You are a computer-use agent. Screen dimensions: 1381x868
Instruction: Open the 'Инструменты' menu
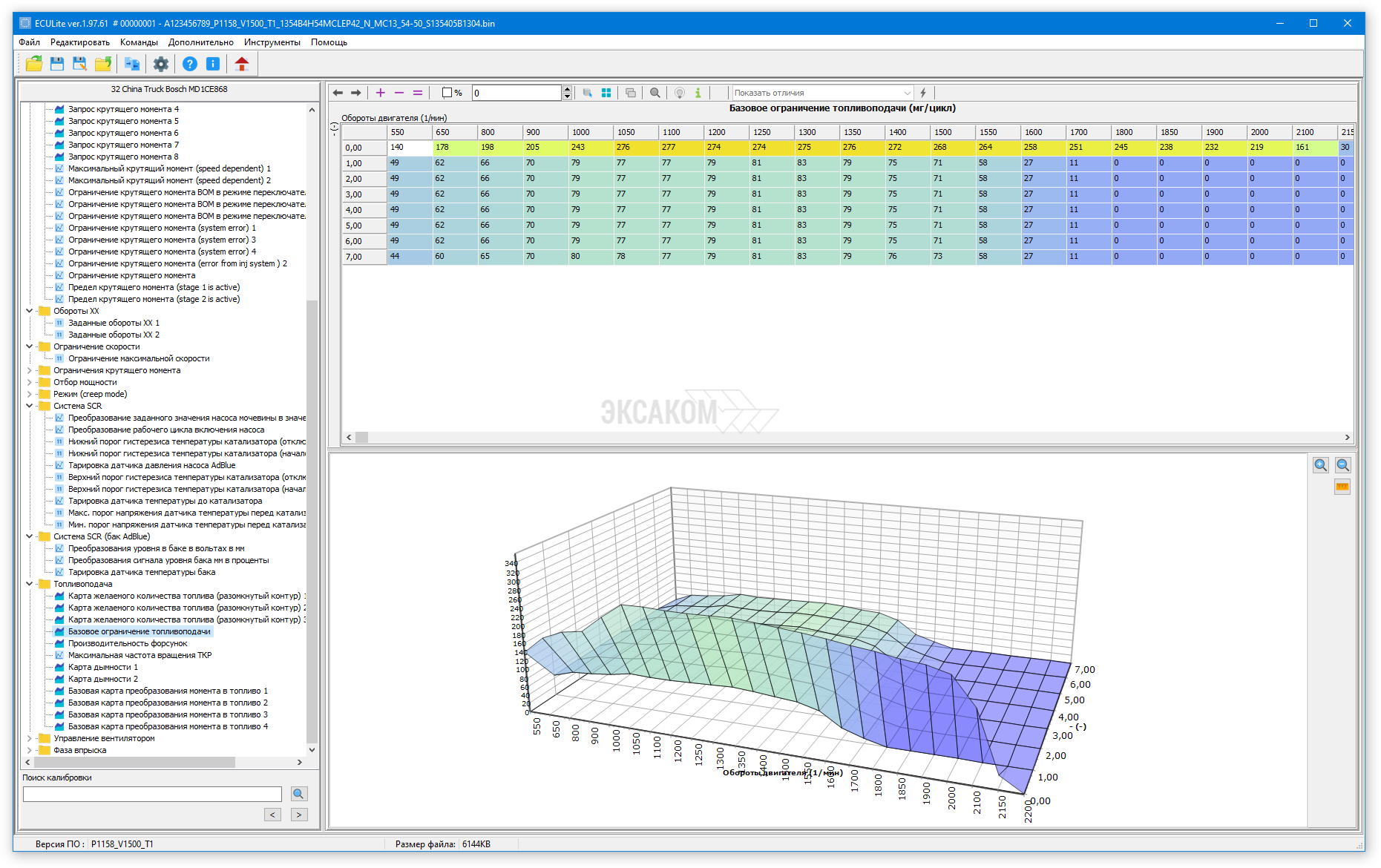[x=272, y=42]
